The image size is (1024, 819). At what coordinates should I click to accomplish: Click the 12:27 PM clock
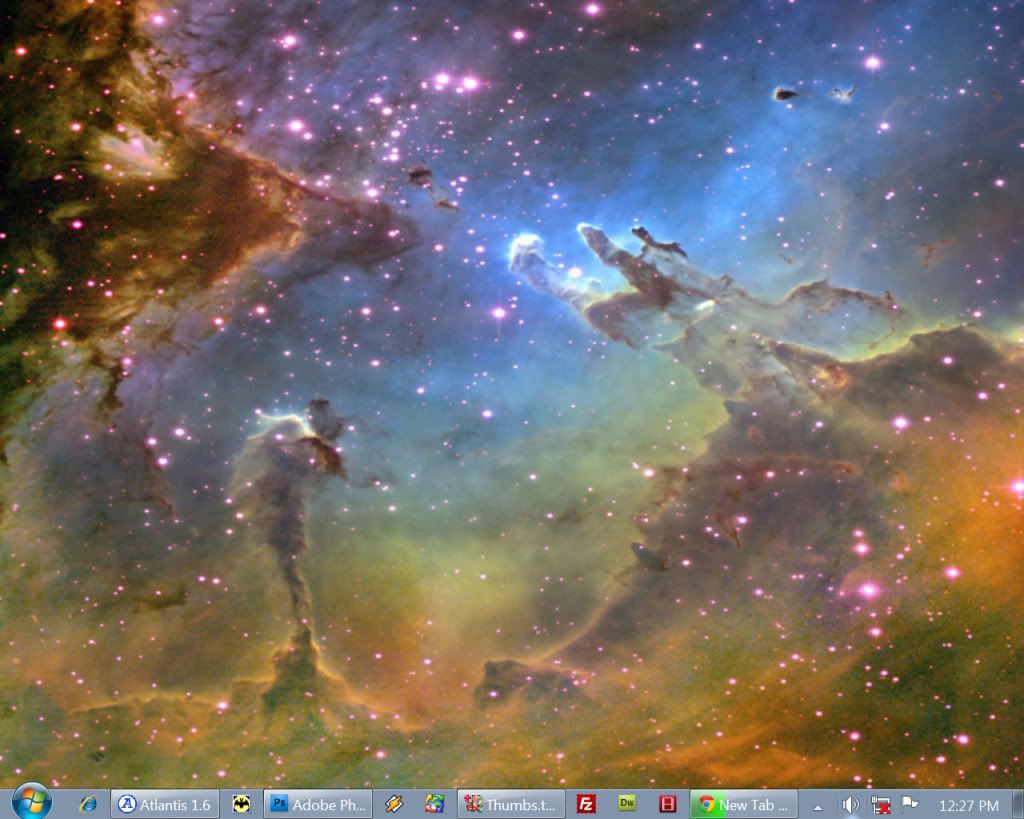pyautogui.click(x=968, y=805)
